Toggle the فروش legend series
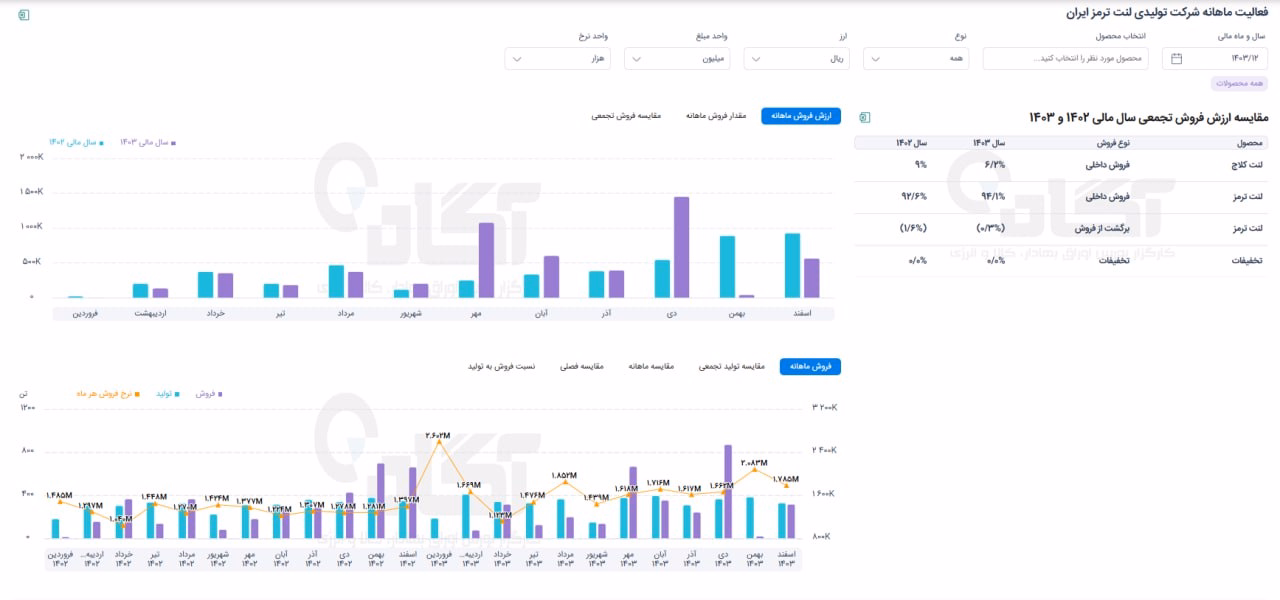1280x600 pixels. click(x=209, y=394)
